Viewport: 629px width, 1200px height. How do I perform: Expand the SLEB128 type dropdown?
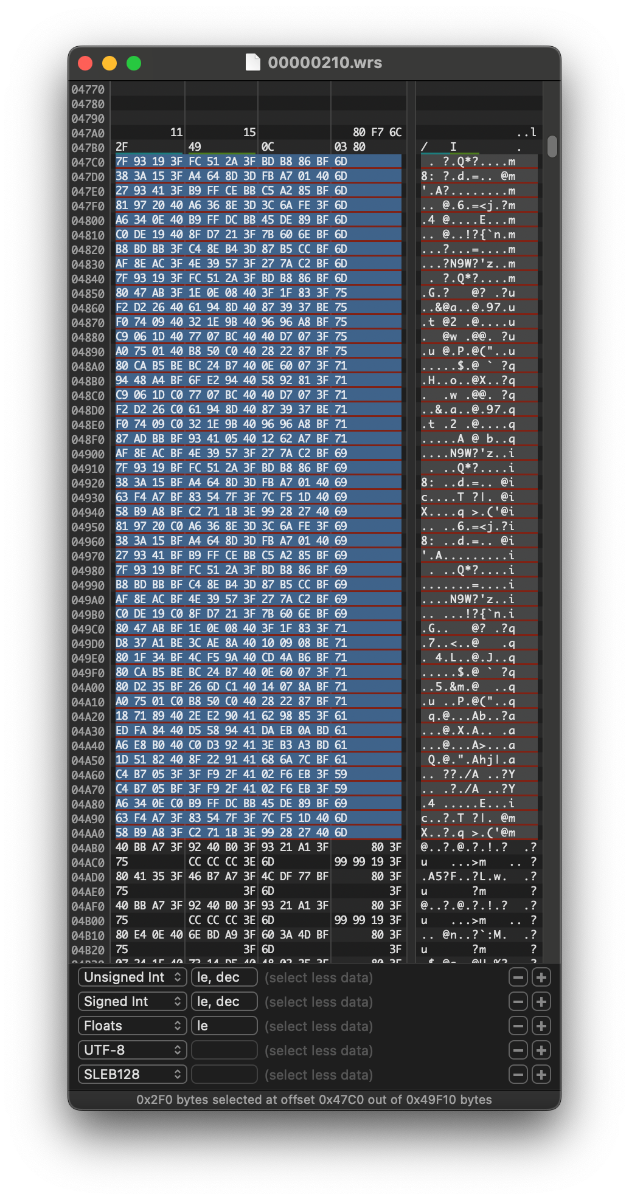tap(132, 1074)
